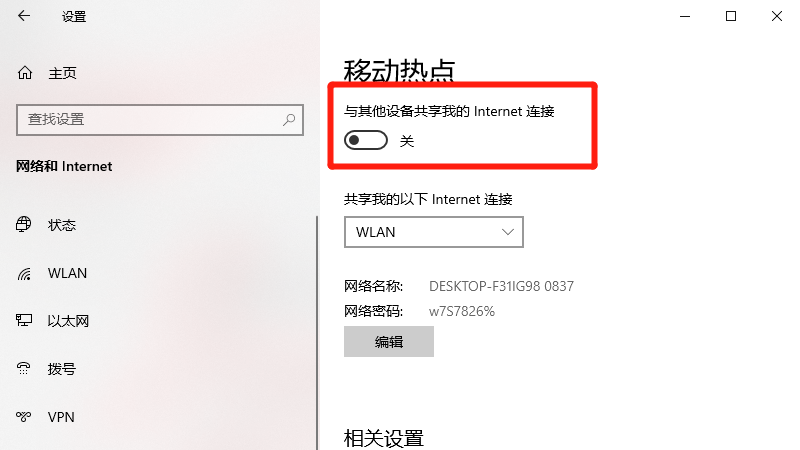Click the search magnifier icon
800x450 pixels.
(289, 120)
